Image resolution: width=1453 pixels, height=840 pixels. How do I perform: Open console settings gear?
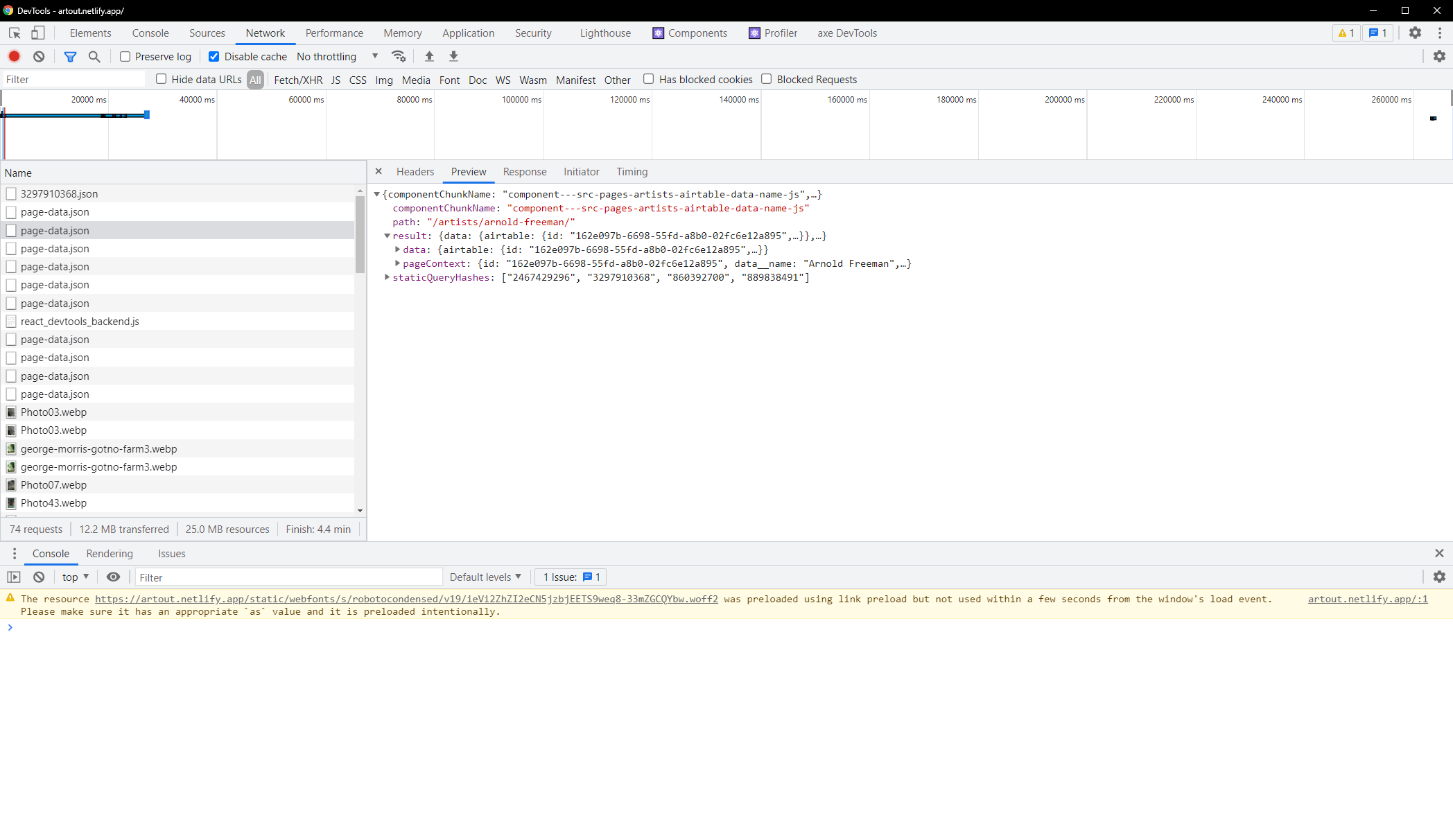(1439, 577)
